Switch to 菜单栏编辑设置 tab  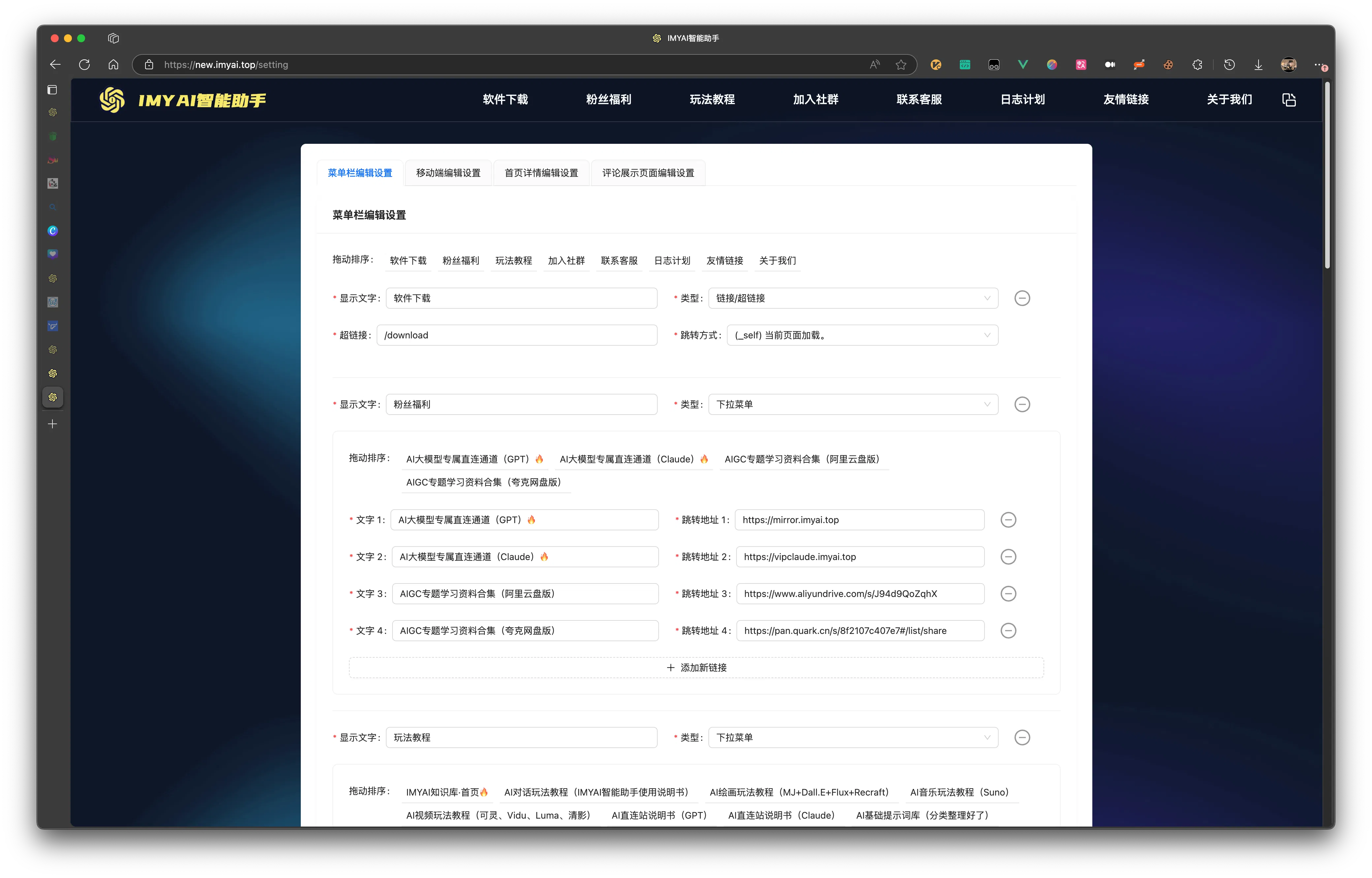[x=360, y=173]
